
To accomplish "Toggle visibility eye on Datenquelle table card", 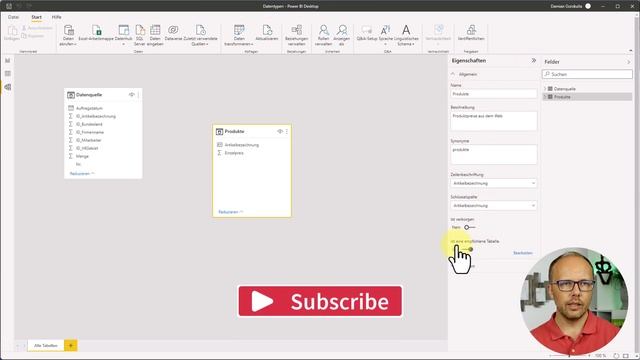I will pos(131,95).
